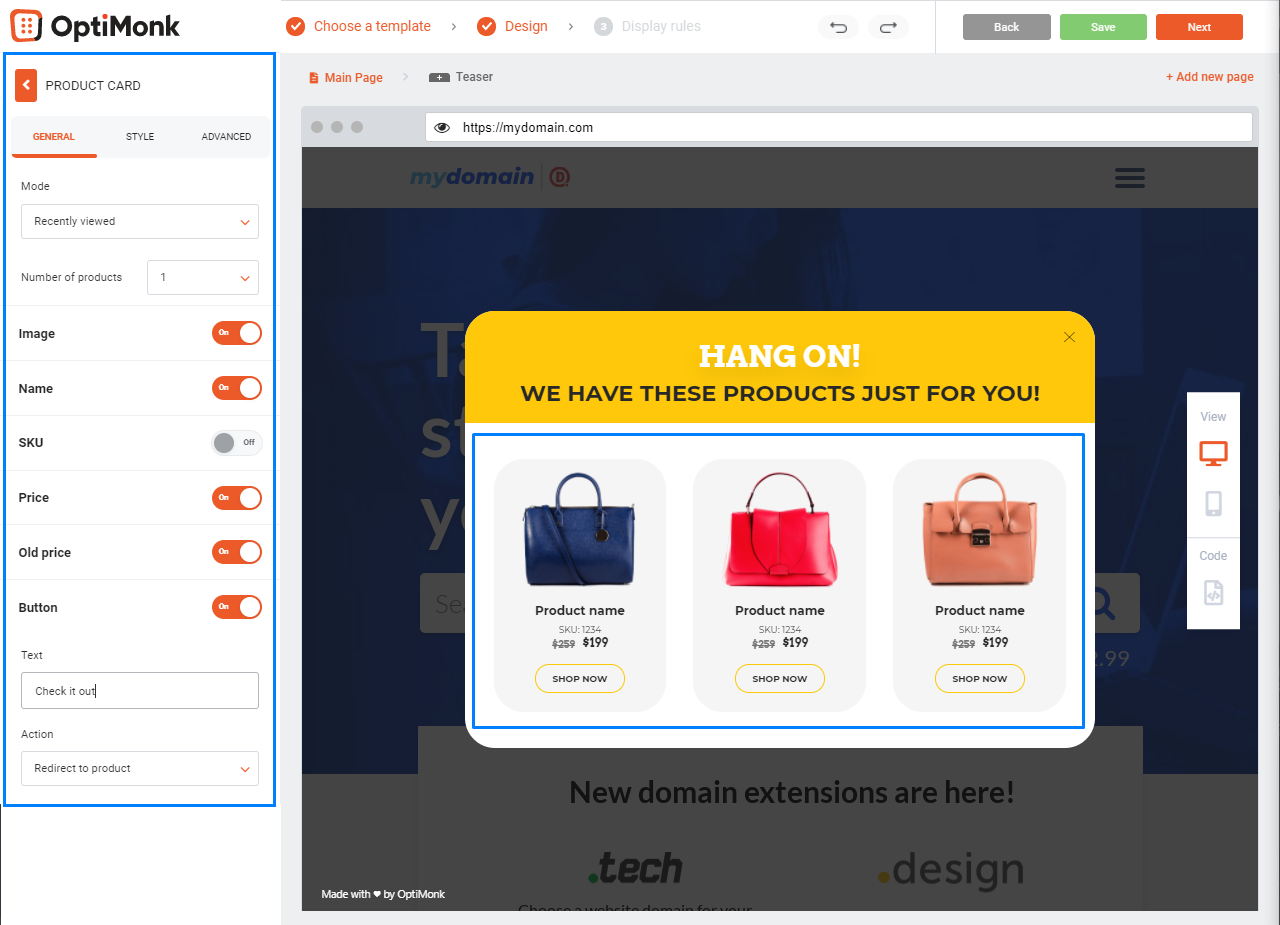
Task: Select the peach handbag product image
Action: click(x=980, y=529)
